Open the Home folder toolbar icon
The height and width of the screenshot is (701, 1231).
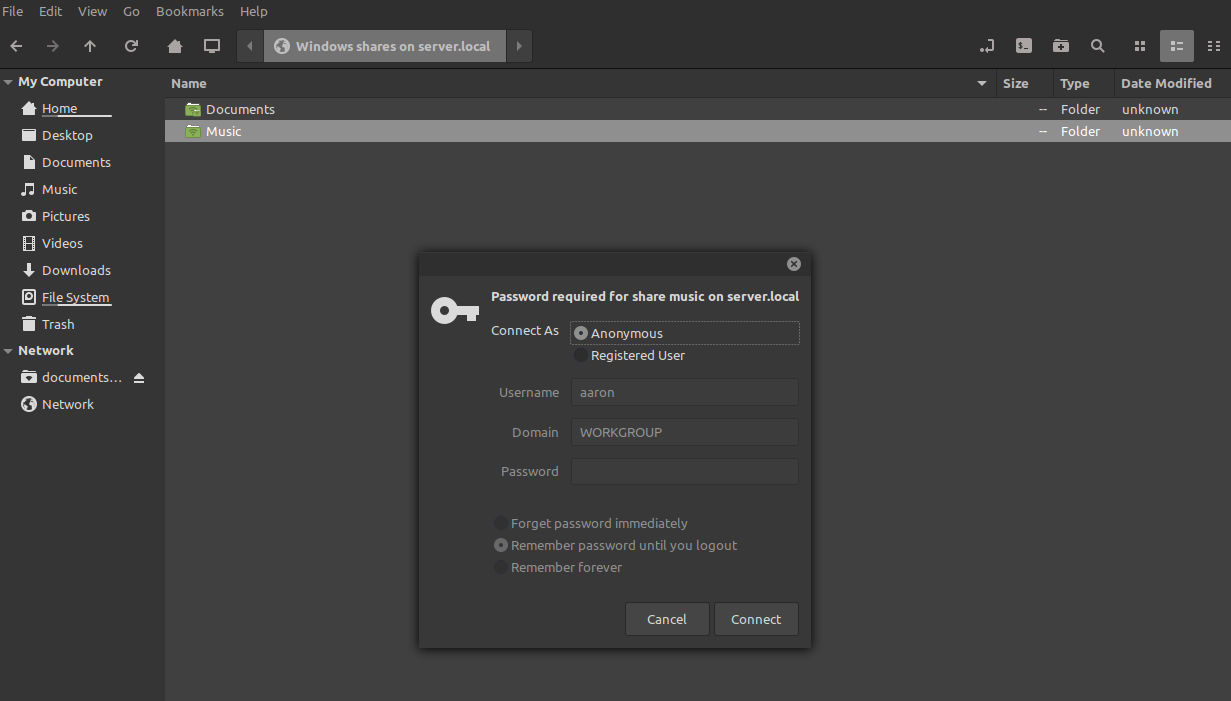point(175,46)
